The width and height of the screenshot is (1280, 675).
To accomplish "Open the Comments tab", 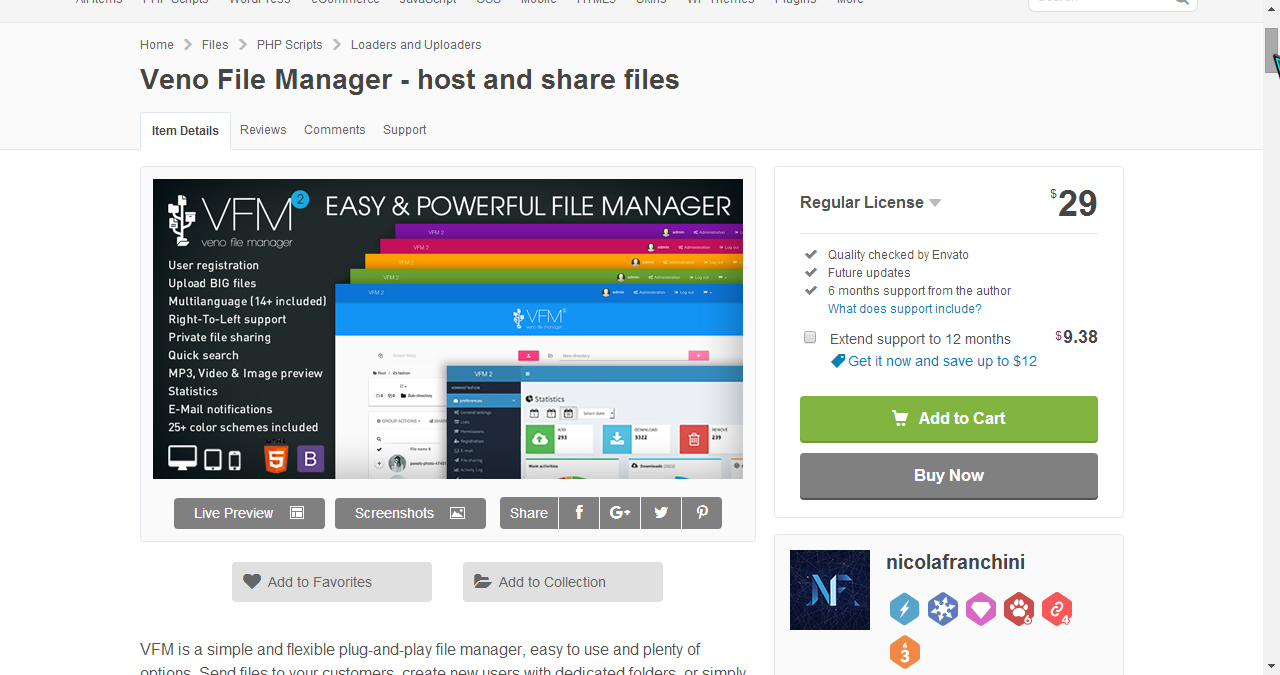I will click(335, 130).
